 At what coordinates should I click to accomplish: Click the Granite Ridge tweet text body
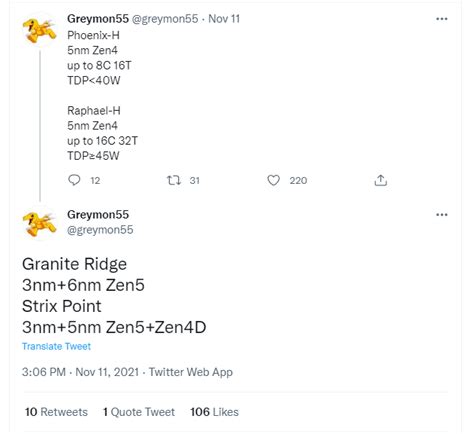(x=114, y=296)
